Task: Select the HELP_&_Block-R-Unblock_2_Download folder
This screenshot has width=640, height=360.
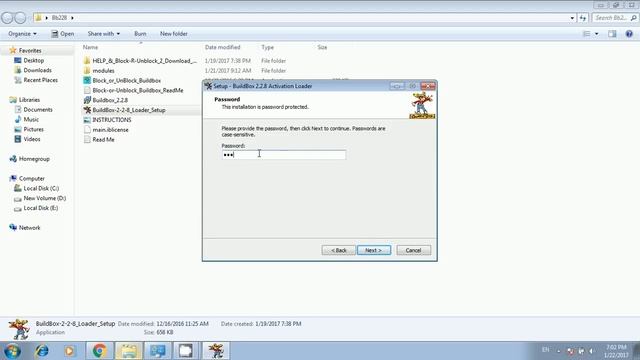Action: [140, 61]
